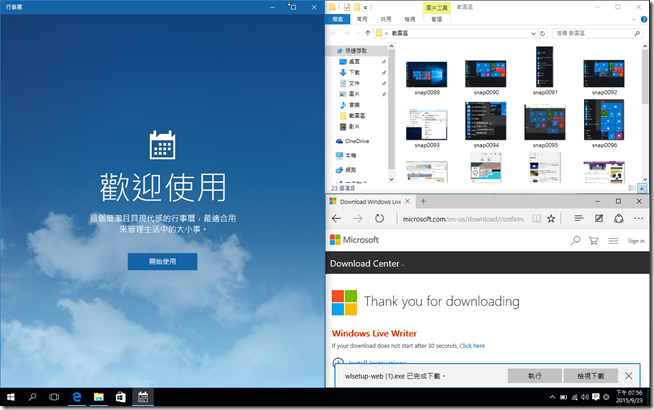
Task: Open File Explorer help question mark
Action: (644, 19)
